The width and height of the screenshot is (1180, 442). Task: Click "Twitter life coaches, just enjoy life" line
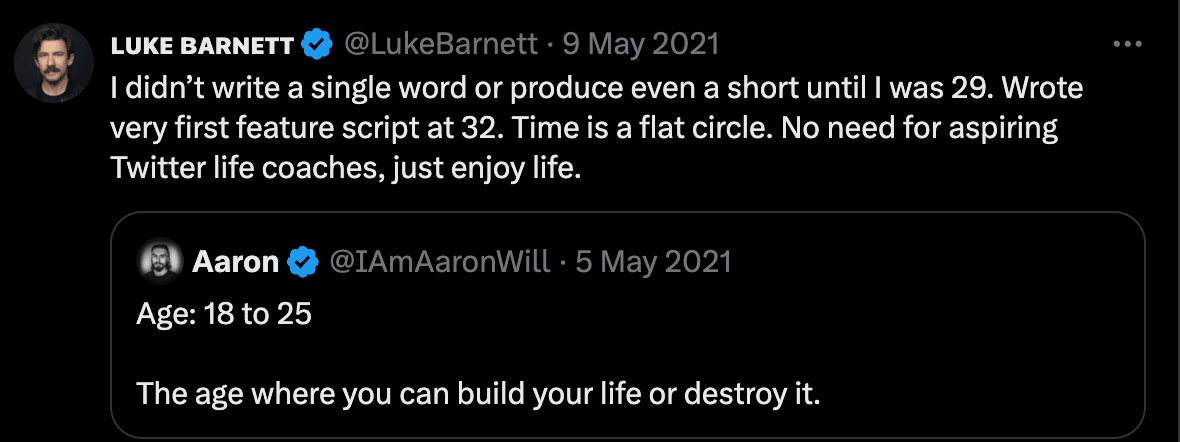click(345, 169)
